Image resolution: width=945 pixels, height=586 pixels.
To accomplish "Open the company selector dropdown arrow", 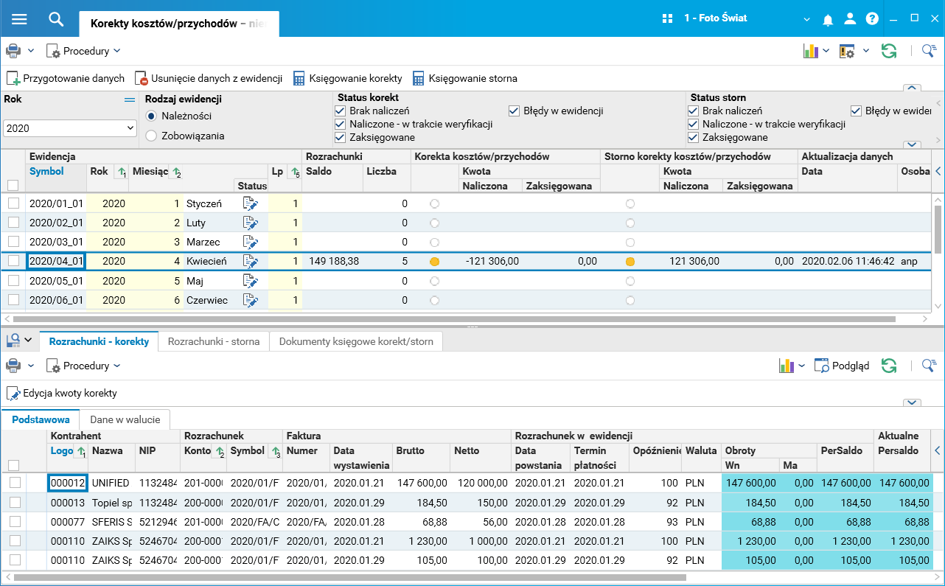I will point(807,19).
